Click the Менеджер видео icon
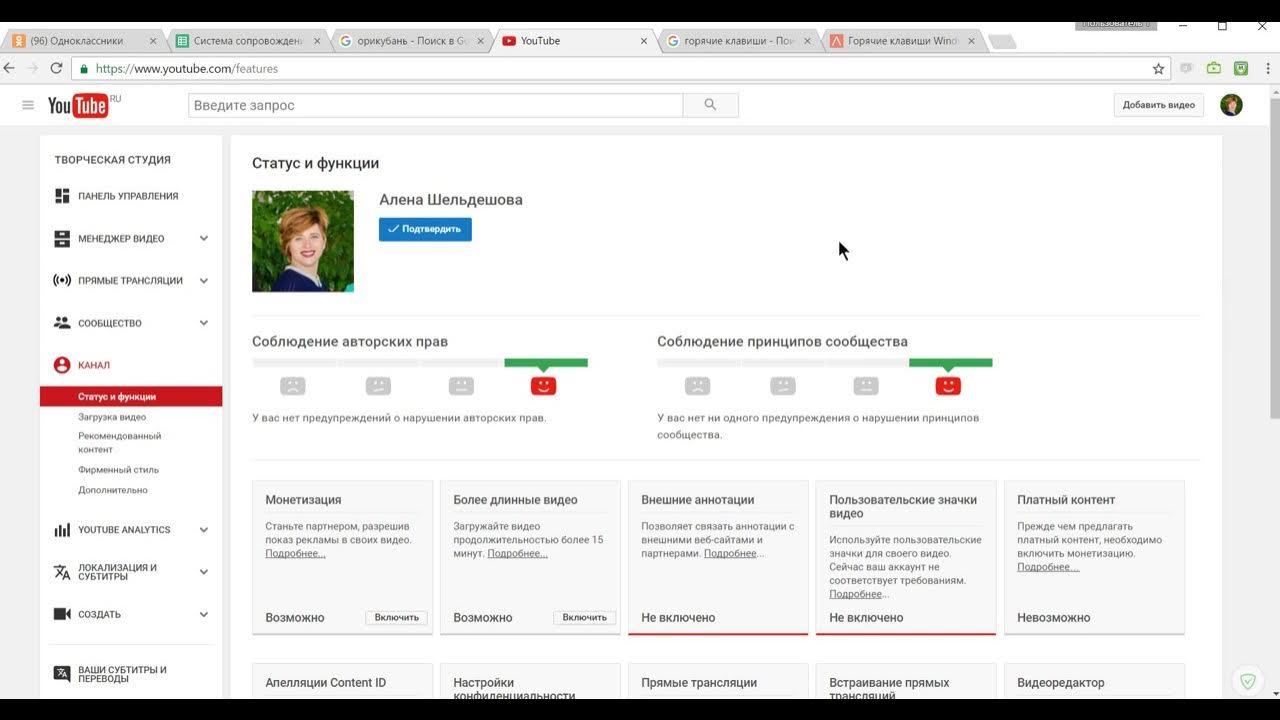 tap(62, 238)
